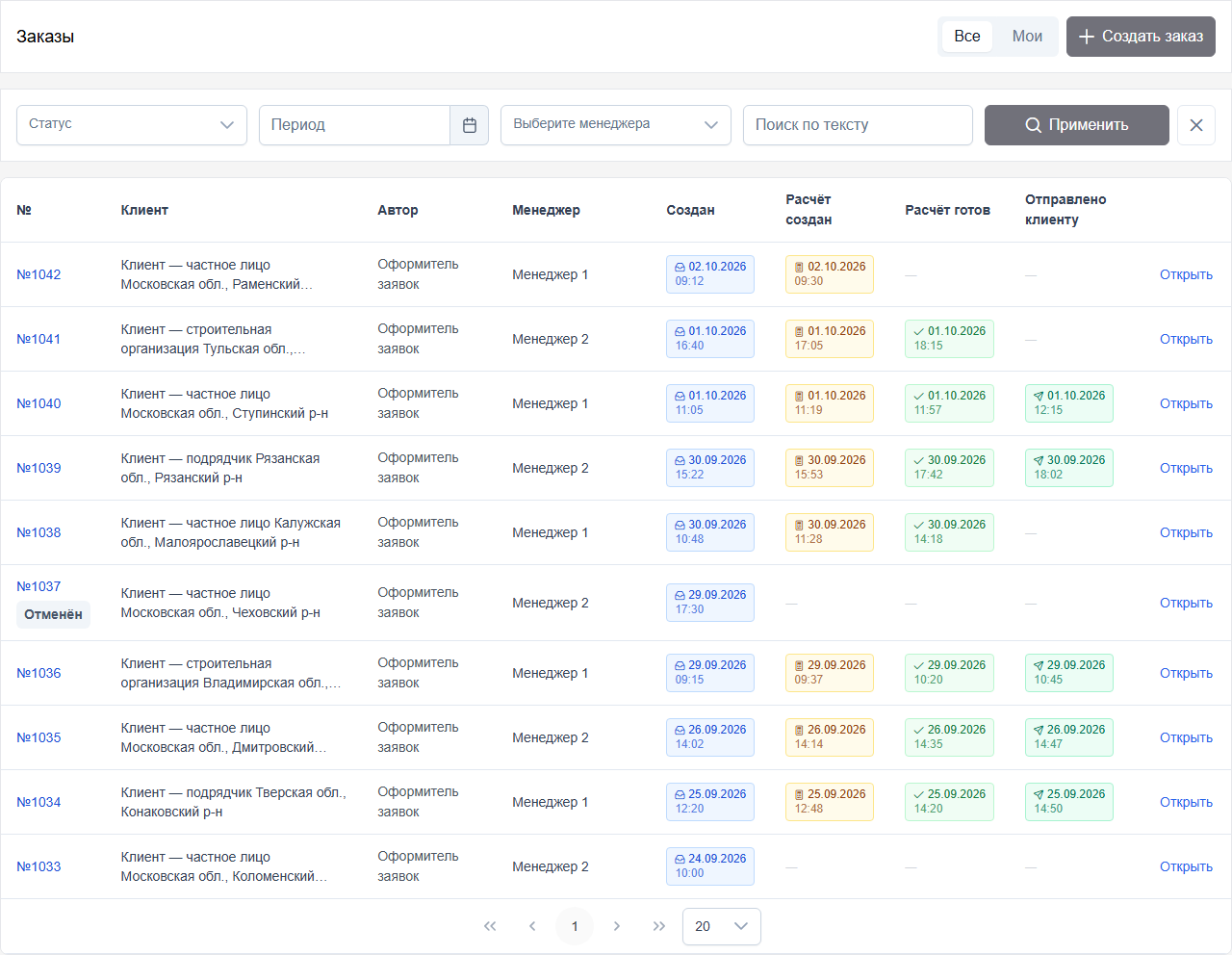Open order №1038 link

click(38, 532)
